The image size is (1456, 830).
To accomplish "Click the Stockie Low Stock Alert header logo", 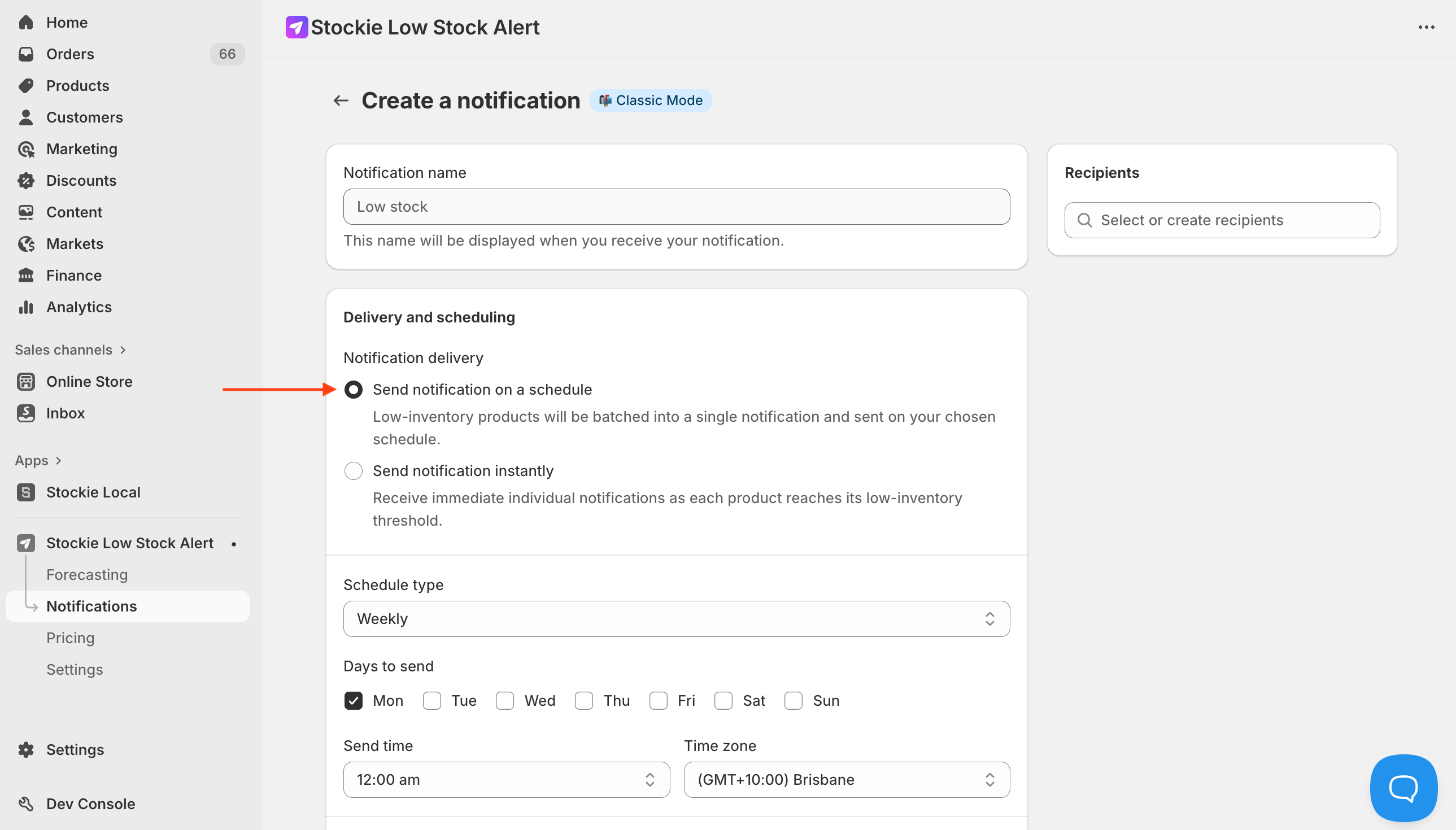I will pos(297,27).
